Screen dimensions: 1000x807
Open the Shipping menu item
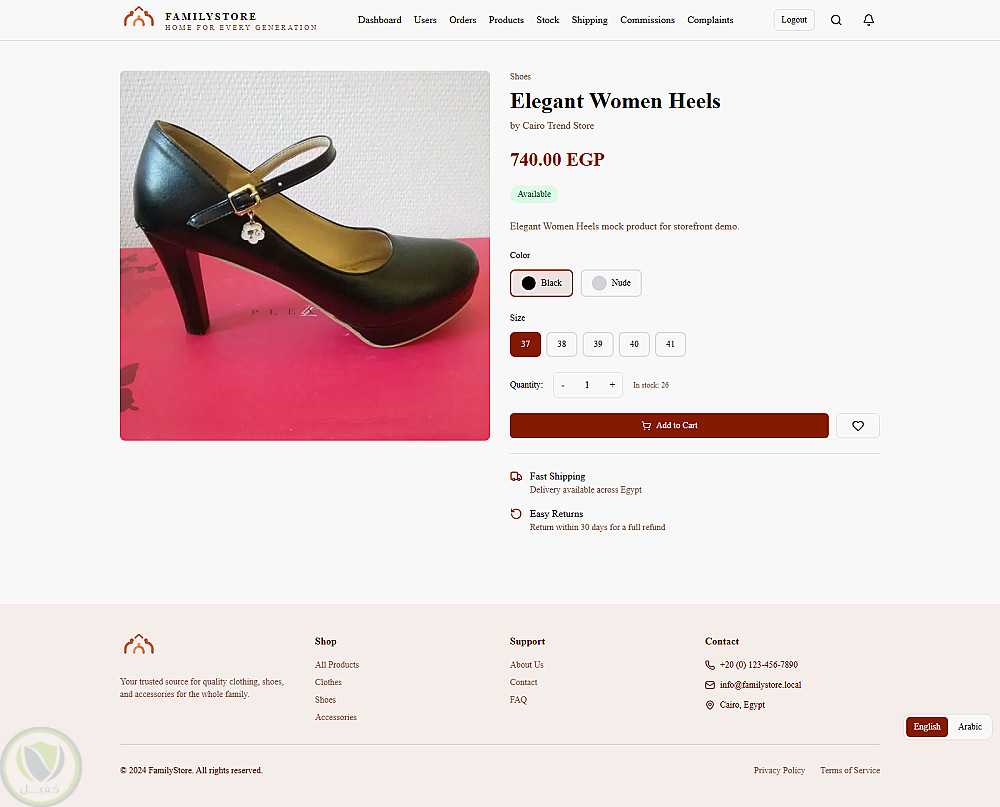click(589, 20)
